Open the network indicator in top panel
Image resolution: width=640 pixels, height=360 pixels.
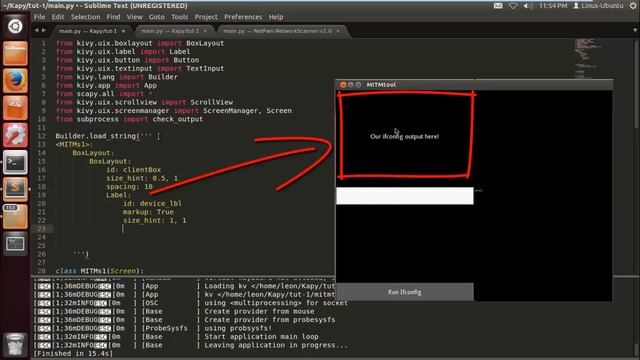click(x=513, y=6)
